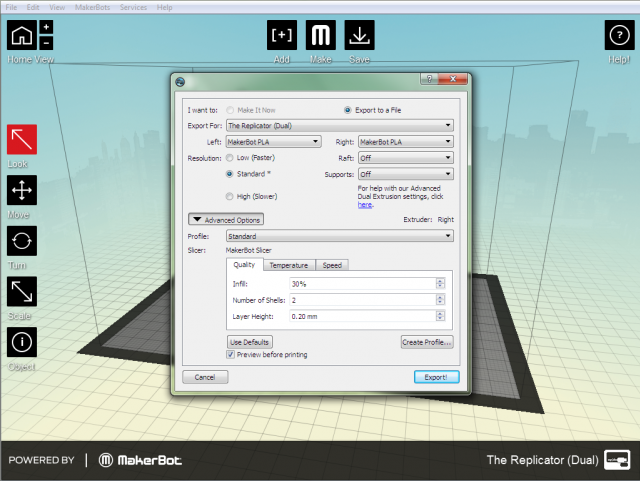Click the Infill 30% input field
The image size is (640, 481).
(363, 283)
